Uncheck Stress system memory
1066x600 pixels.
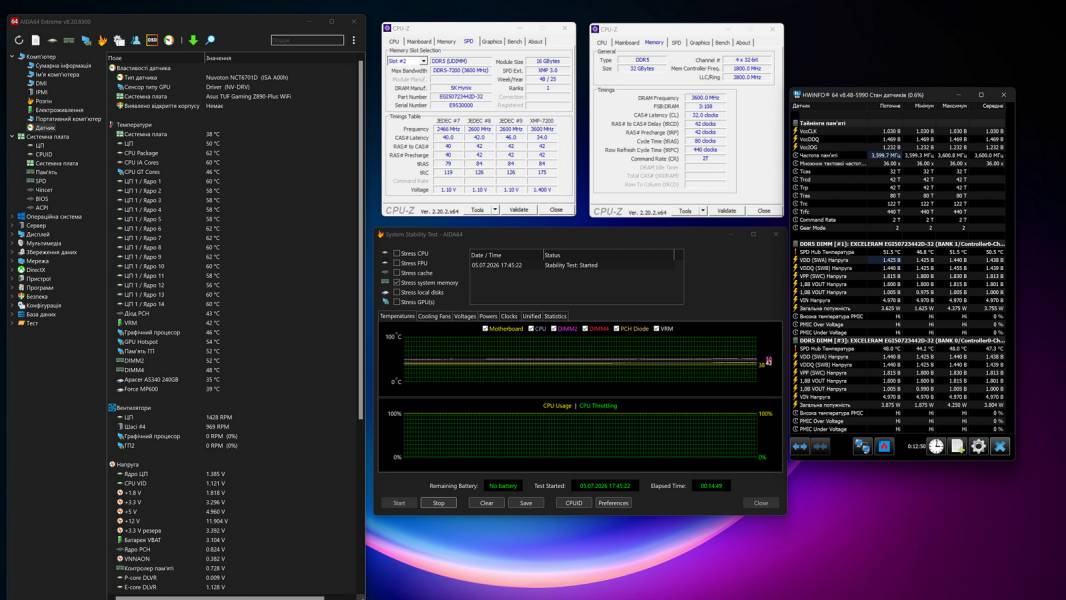(396, 283)
